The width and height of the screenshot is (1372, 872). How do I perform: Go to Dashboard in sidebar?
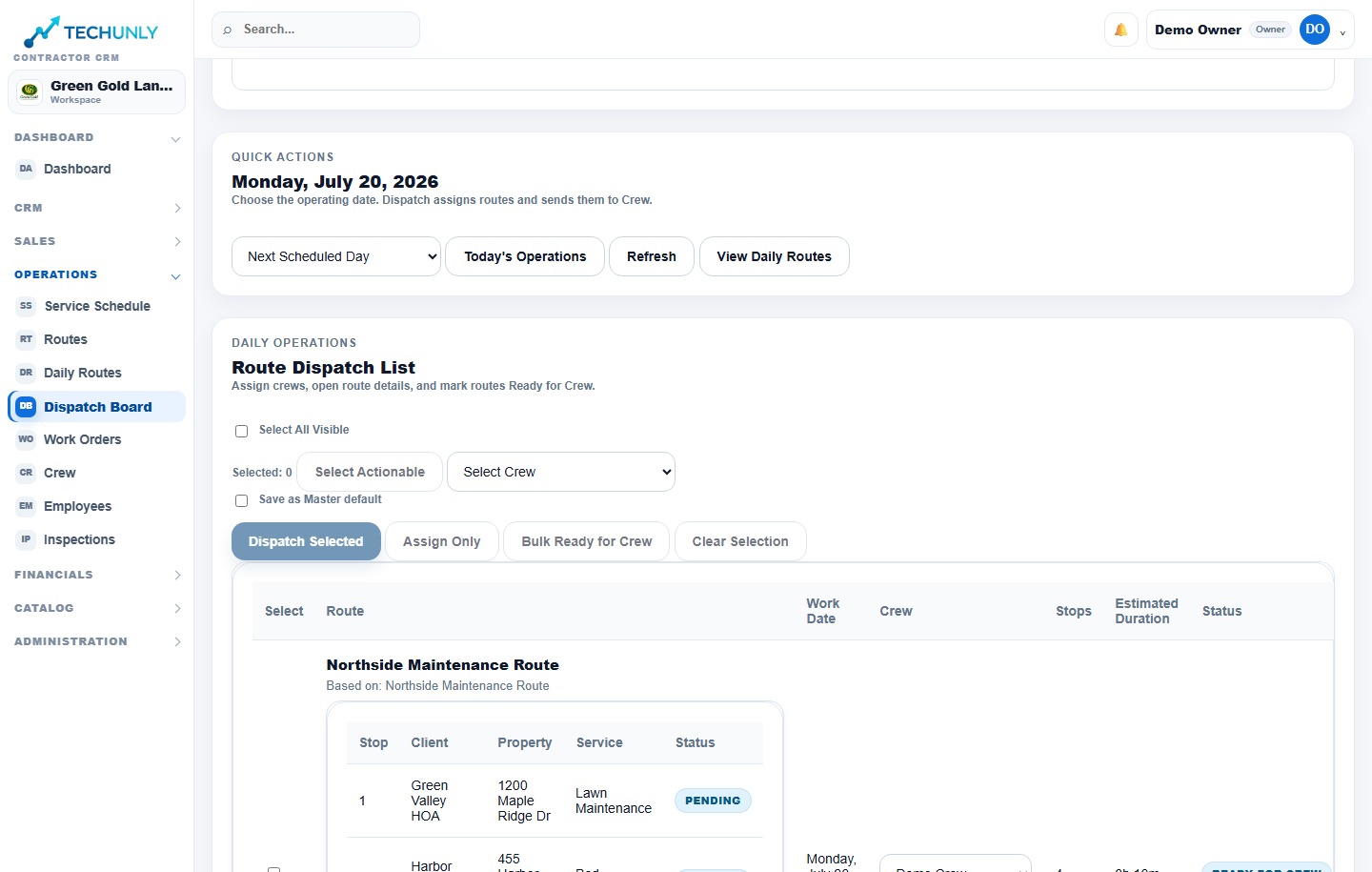[96, 169]
